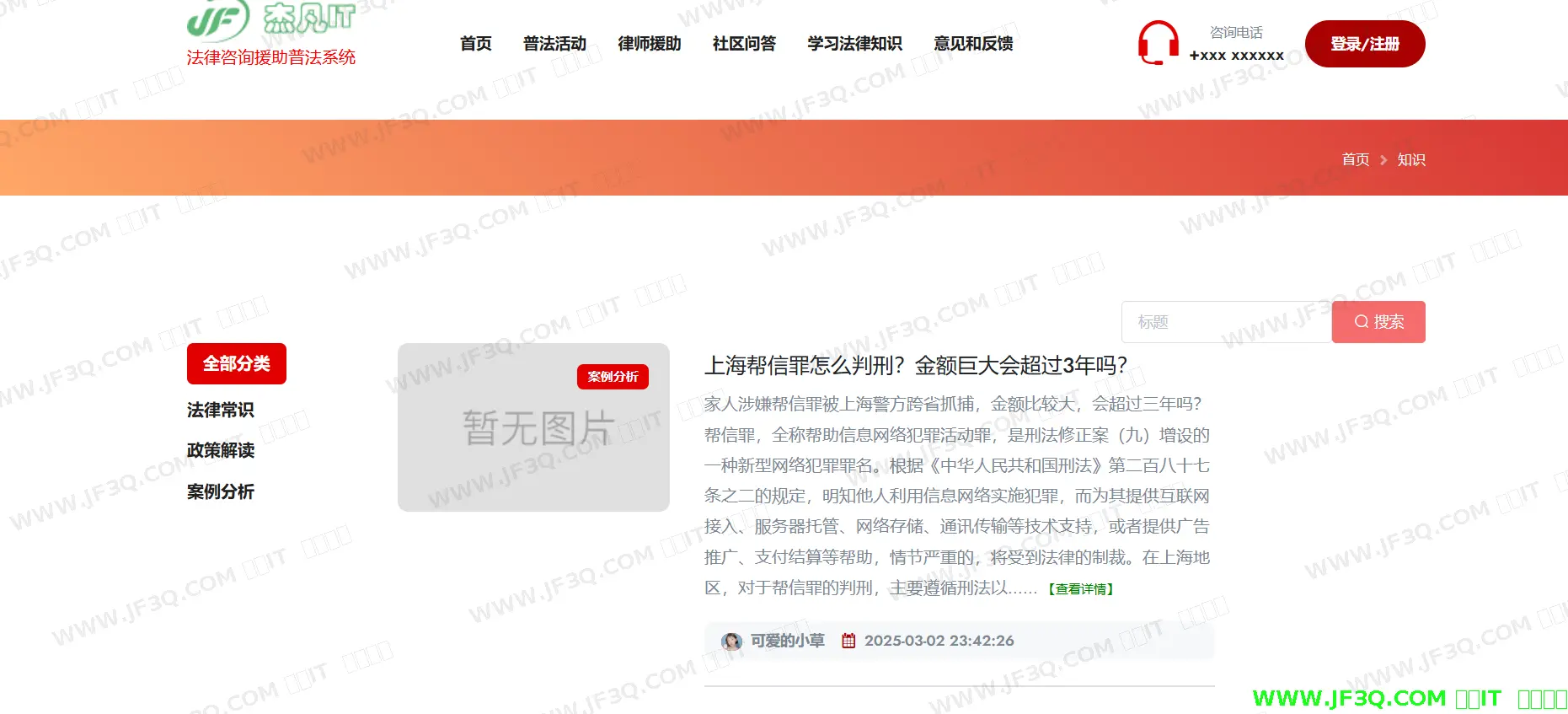Select 社区问答 in the navigation bar
The height and width of the screenshot is (714, 1568).
(744, 44)
